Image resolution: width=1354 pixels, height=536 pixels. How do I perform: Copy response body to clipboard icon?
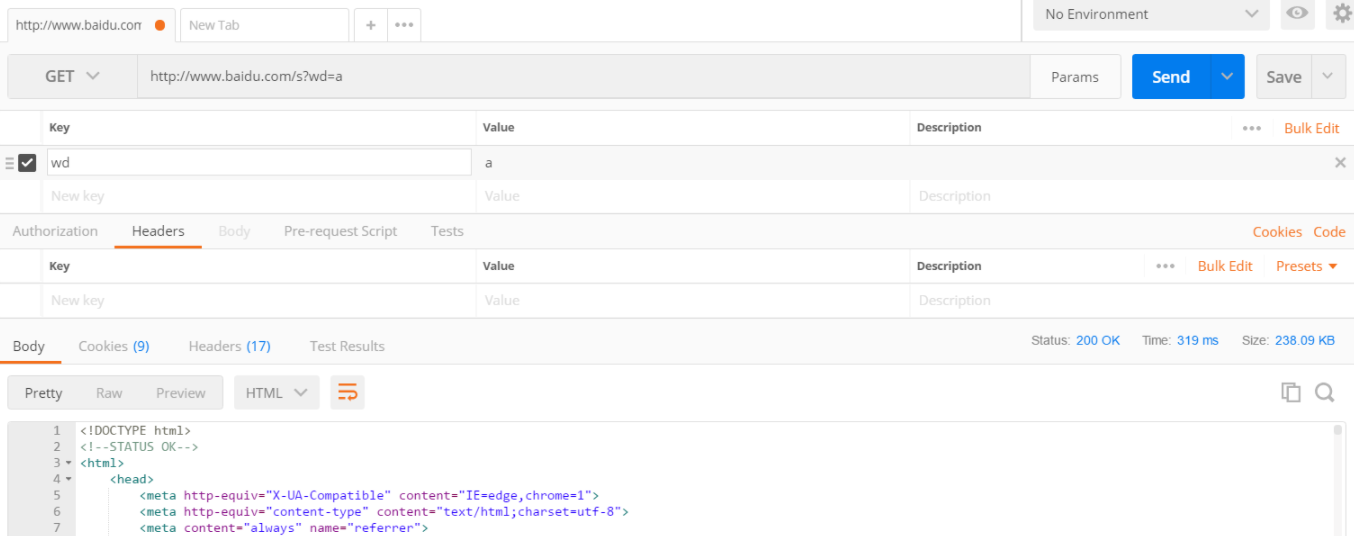1291,393
